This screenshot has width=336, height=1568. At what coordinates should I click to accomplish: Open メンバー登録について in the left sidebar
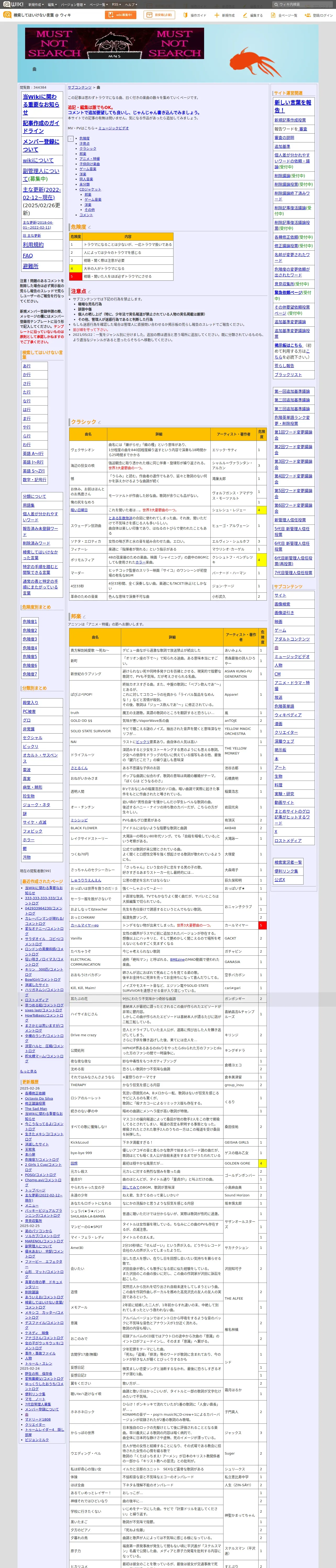(41, 146)
